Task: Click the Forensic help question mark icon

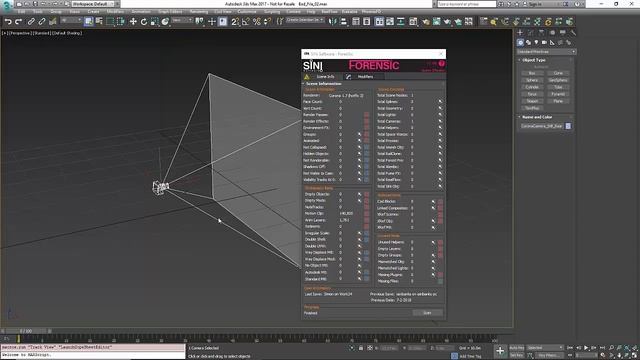Action: click(441, 64)
